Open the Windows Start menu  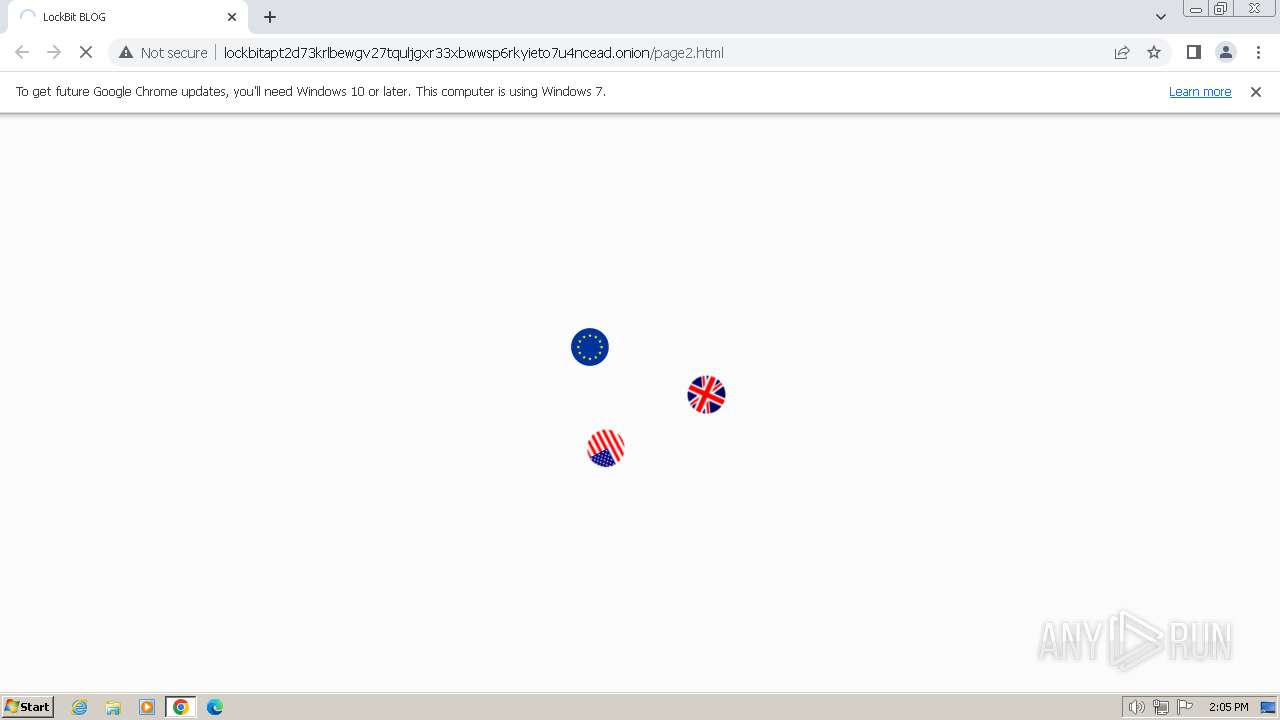click(28, 706)
